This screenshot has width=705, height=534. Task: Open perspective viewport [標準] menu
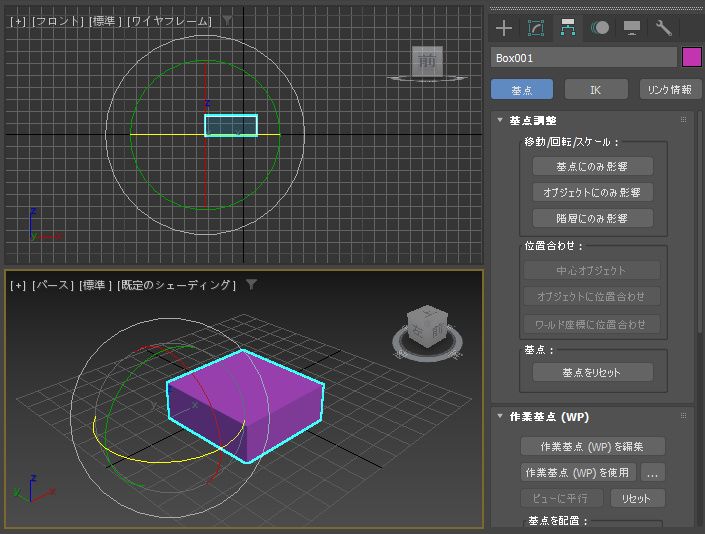pyautogui.click(x=95, y=285)
